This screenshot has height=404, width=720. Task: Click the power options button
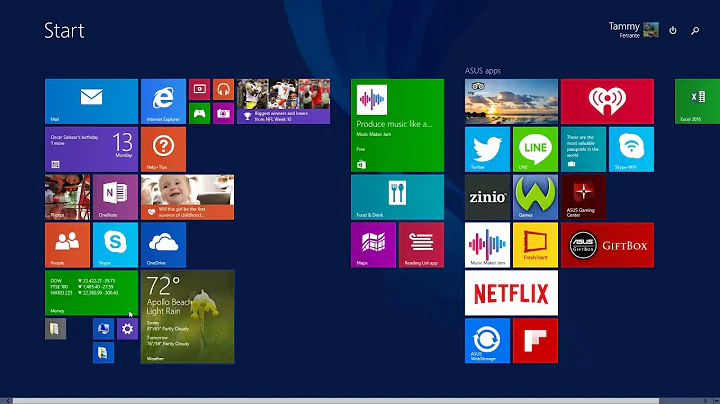pos(673,30)
